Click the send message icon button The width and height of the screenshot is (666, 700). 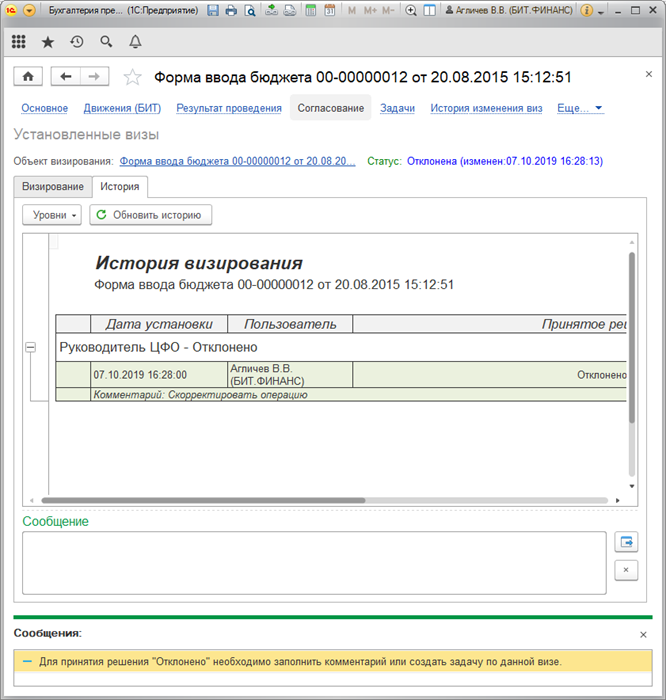coord(627,542)
